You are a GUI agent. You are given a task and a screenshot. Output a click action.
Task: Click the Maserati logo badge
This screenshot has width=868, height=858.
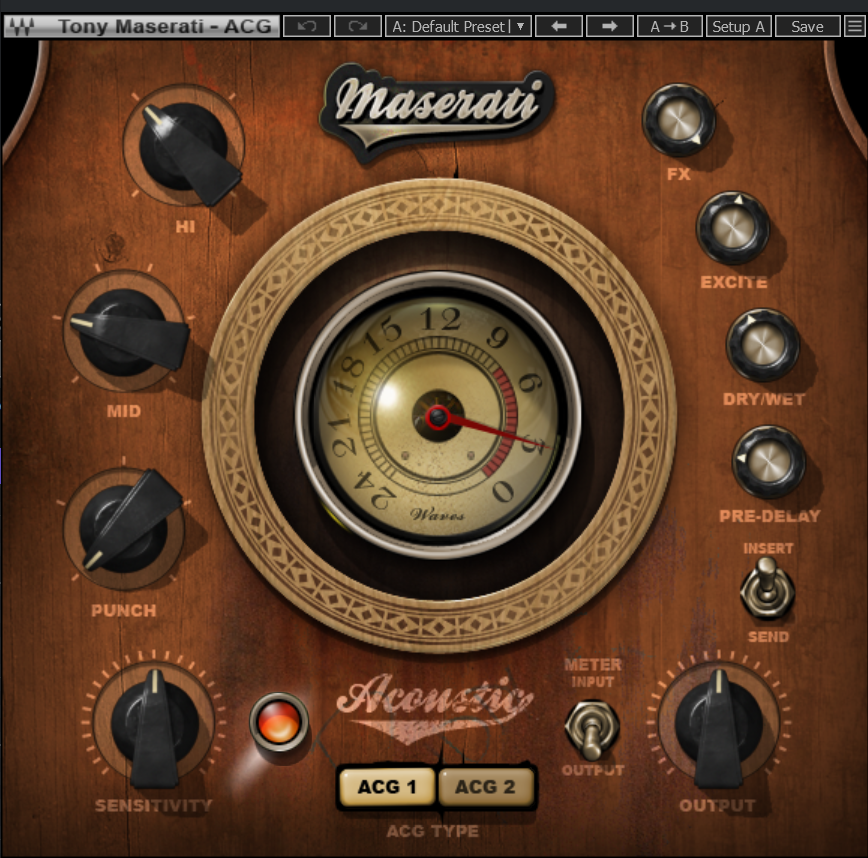(x=437, y=111)
